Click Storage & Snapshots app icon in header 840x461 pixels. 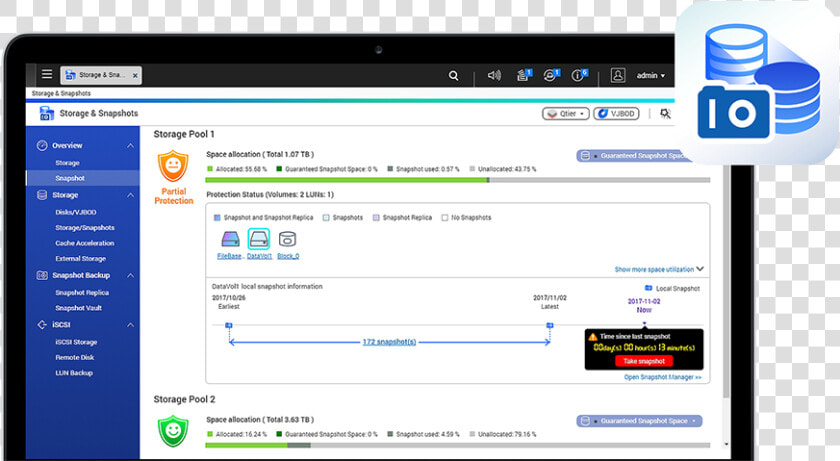pos(47,113)
